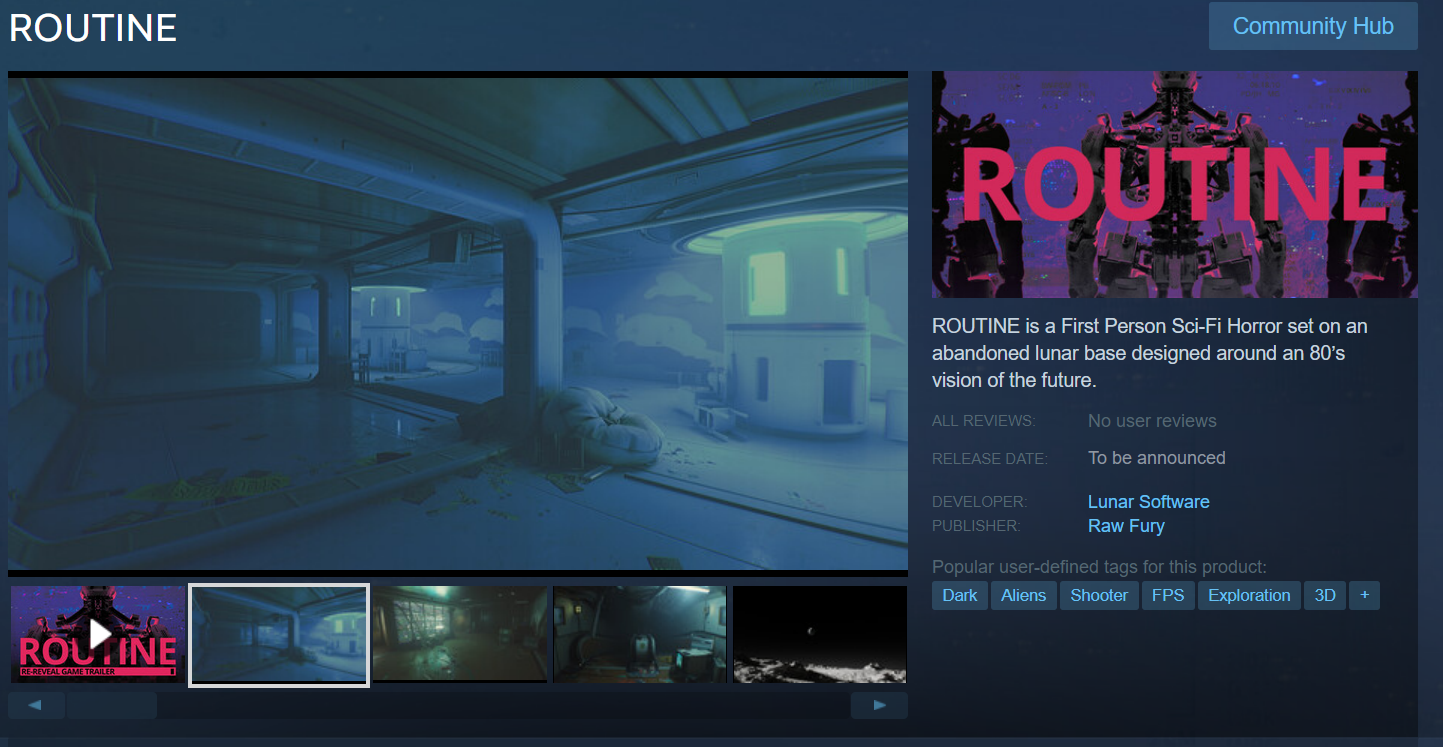Open the Community Hub
Screen dimensions: 1443x747
[1313, 26]
